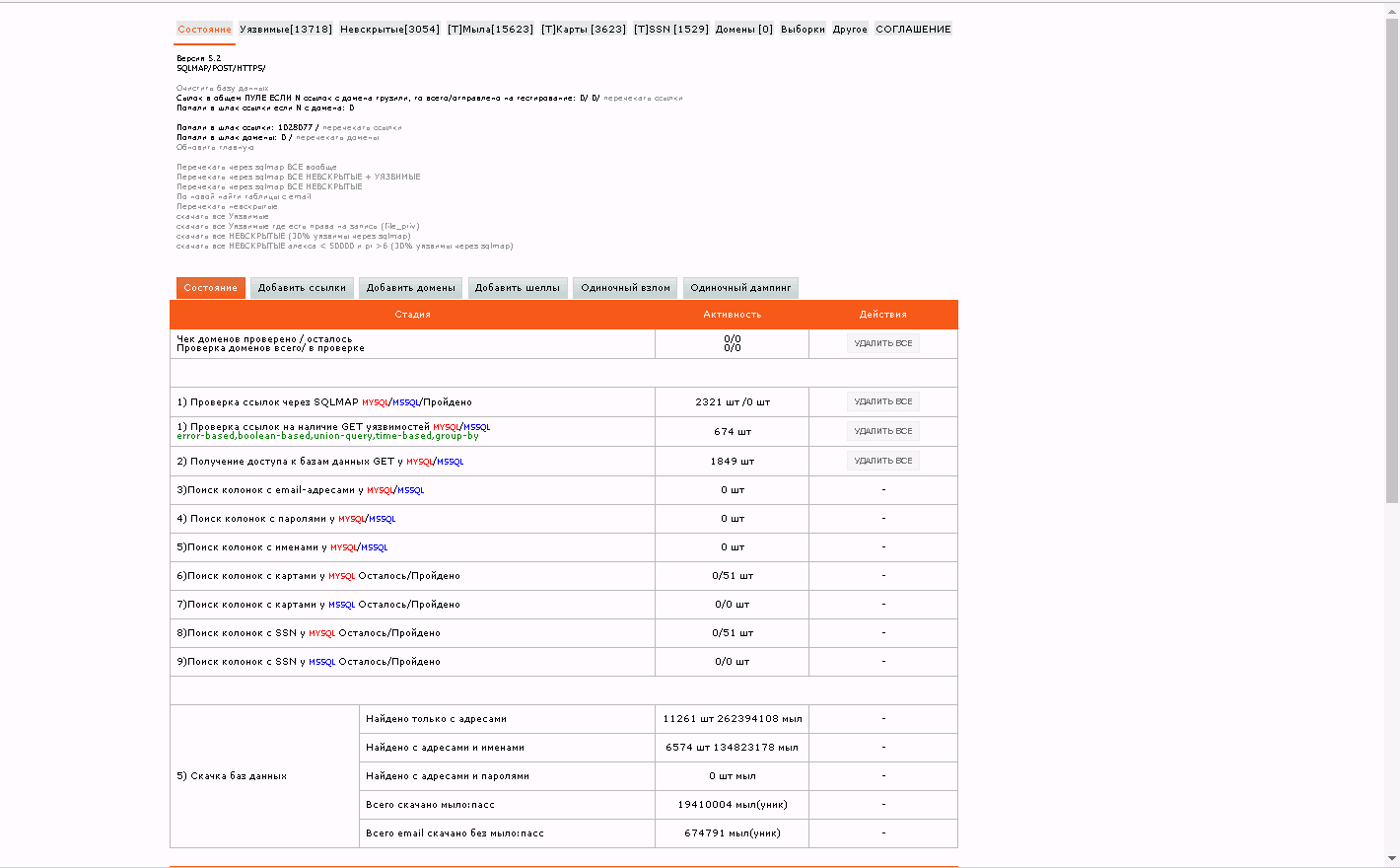
Task: Click 'УДАЛИТЬ ВСЕ' in the GET уязвимостей row
Action: pyautogui.click(x=883, y=431)
